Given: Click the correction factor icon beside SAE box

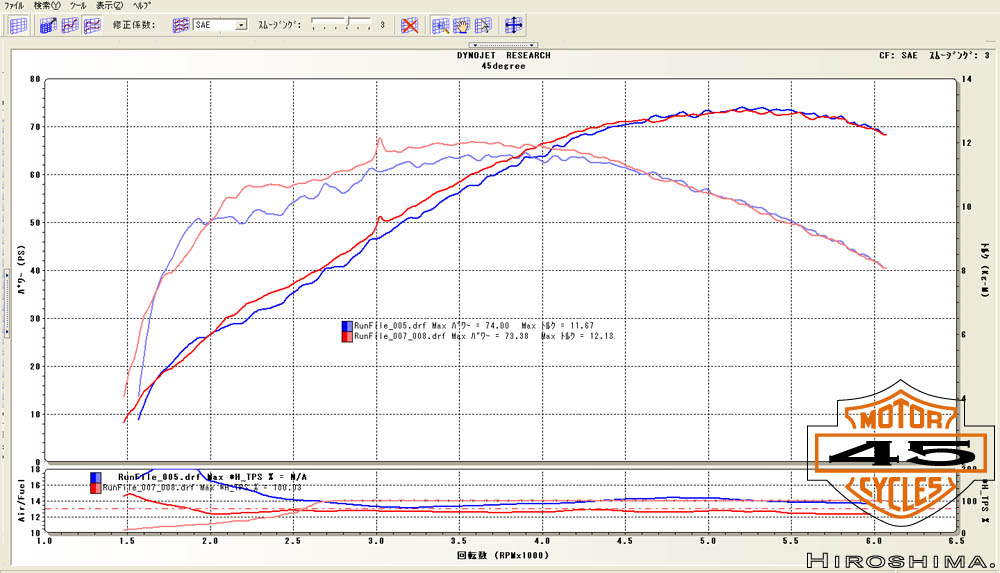Looking at the screenshot, I should (x=181, y=25).
